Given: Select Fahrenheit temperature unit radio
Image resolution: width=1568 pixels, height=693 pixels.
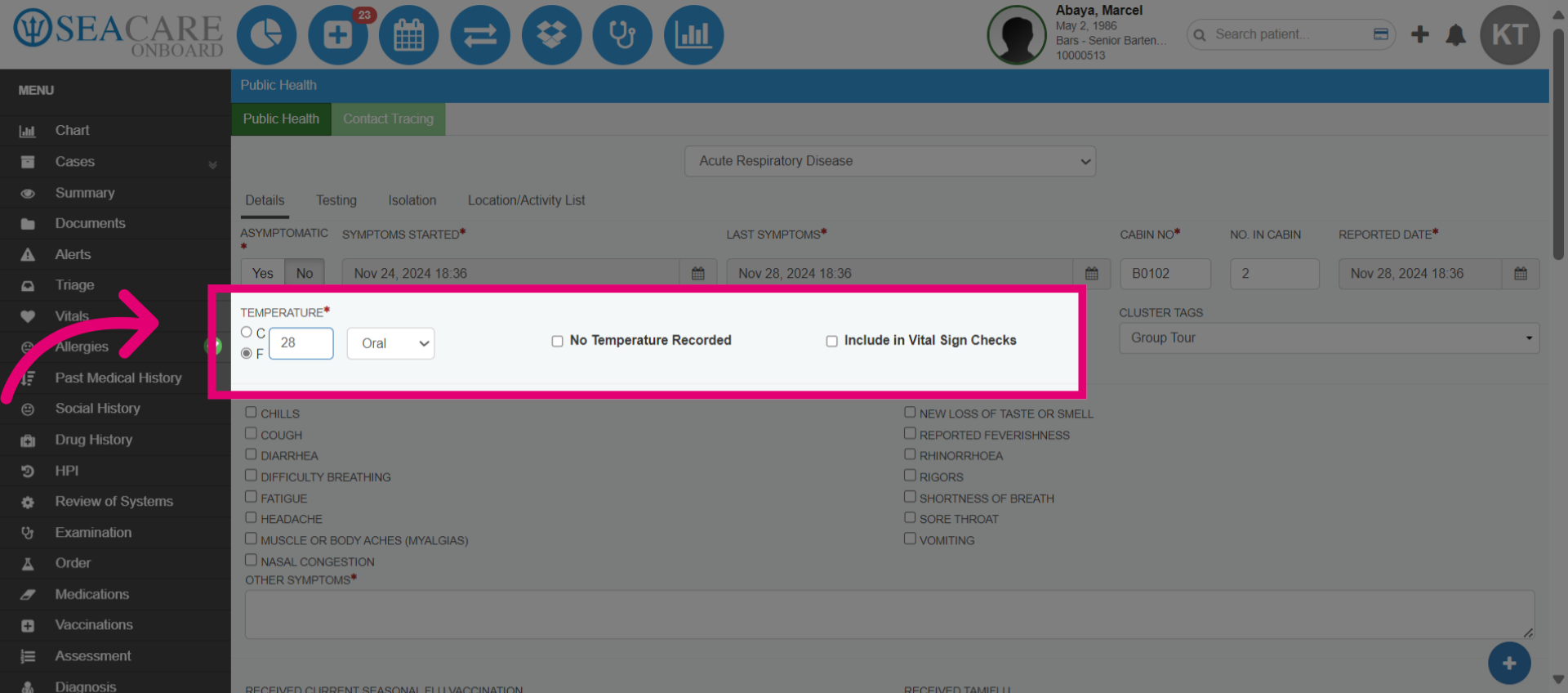Looking at the screenshot, I should (x=246, y=354).
